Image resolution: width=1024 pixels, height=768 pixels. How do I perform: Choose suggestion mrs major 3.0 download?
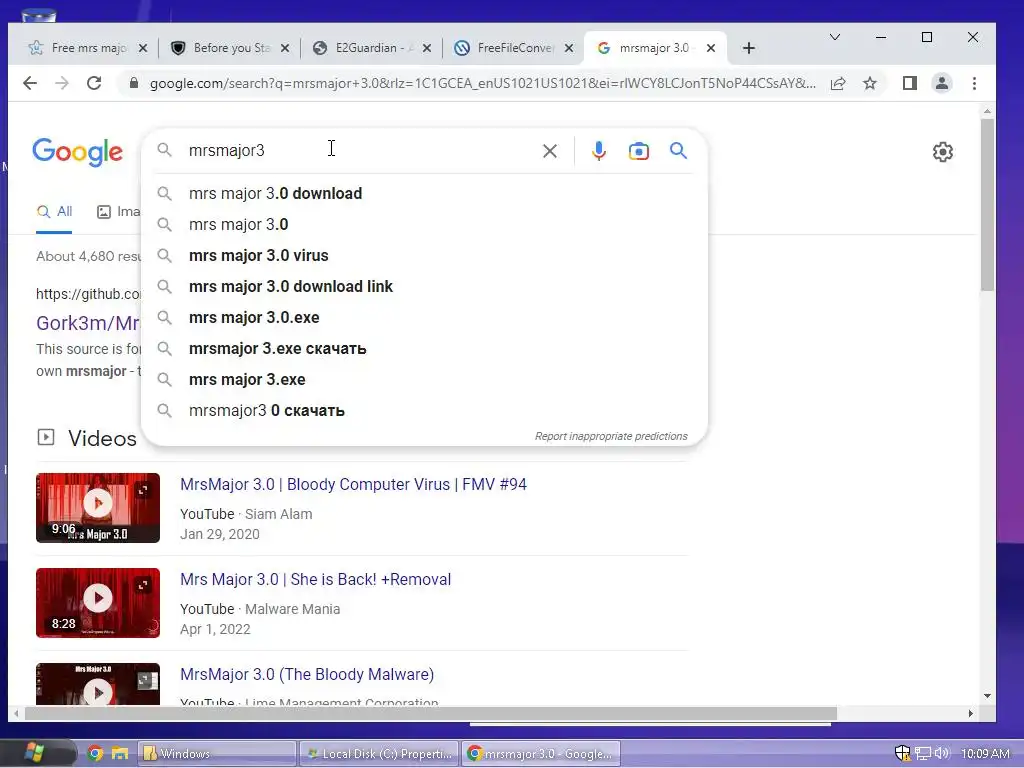click(x=424, y=193)
